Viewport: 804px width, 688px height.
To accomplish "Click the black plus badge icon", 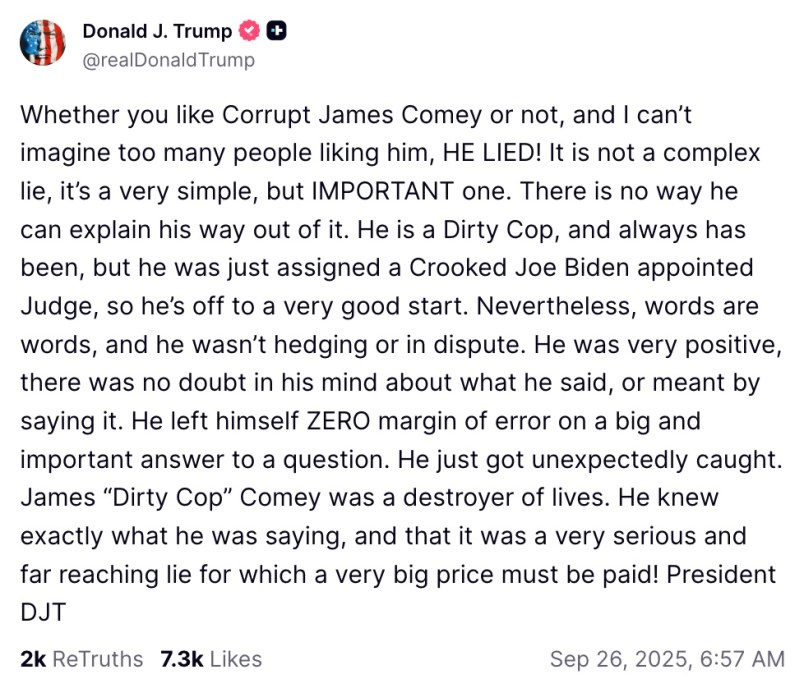I will 277,31.
